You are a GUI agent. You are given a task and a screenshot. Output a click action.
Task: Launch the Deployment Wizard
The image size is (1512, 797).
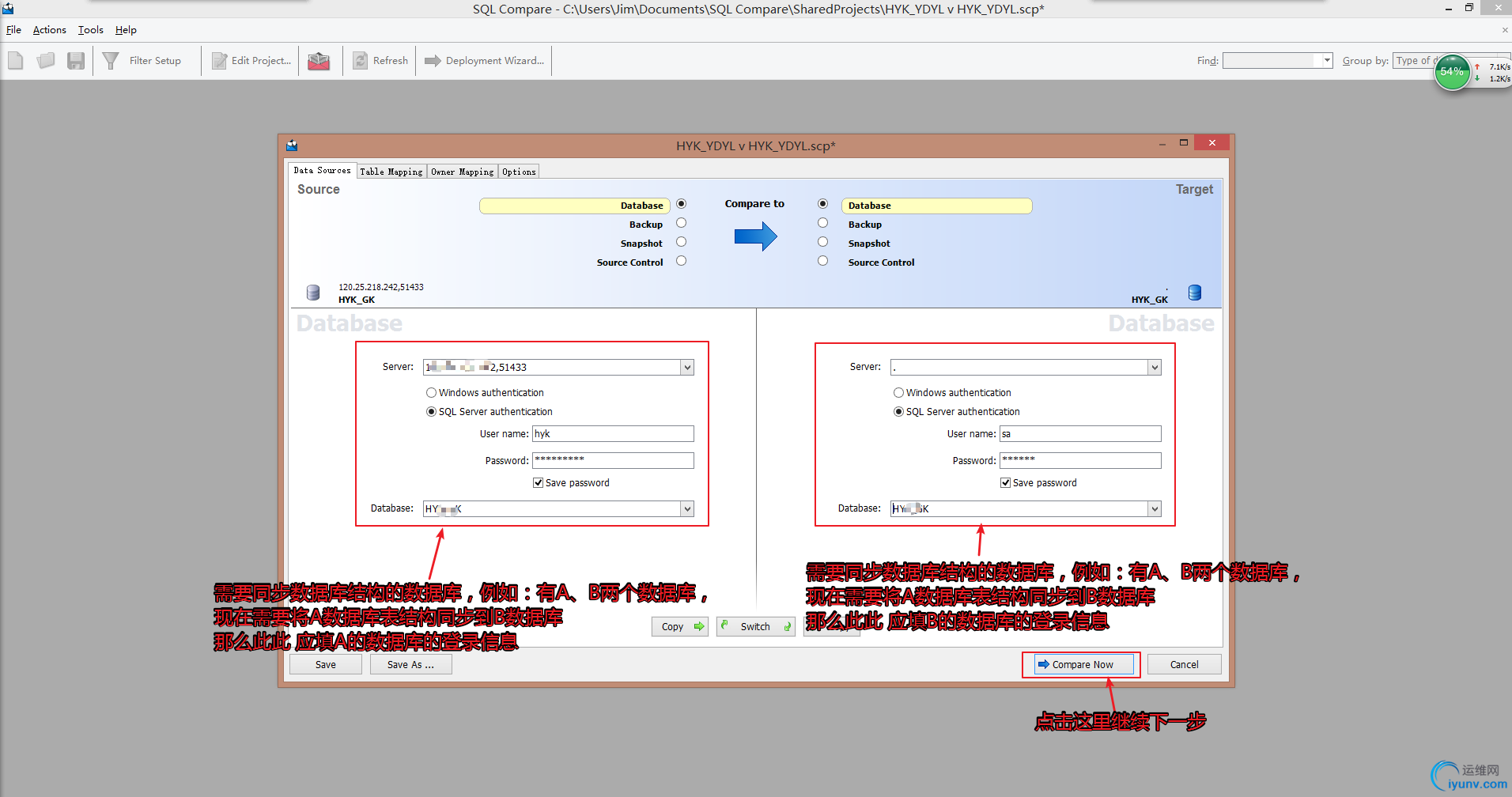coord(484,61)
